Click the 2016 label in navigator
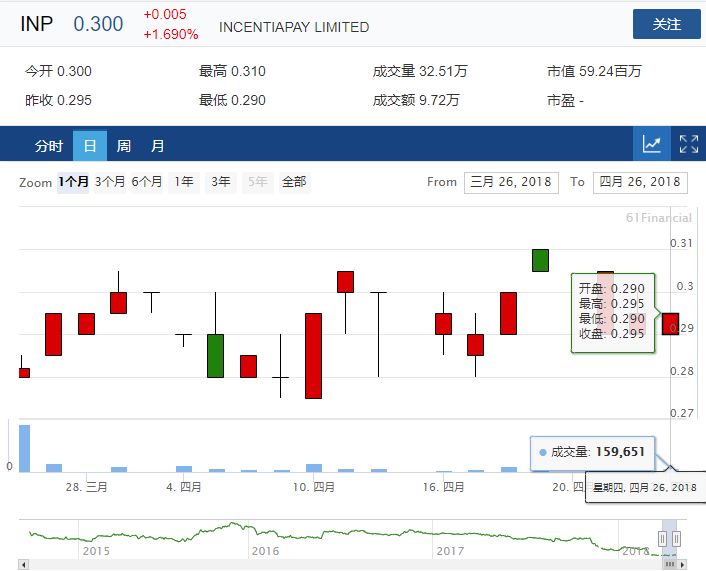706x571 pixels. (x=265, y=551)
